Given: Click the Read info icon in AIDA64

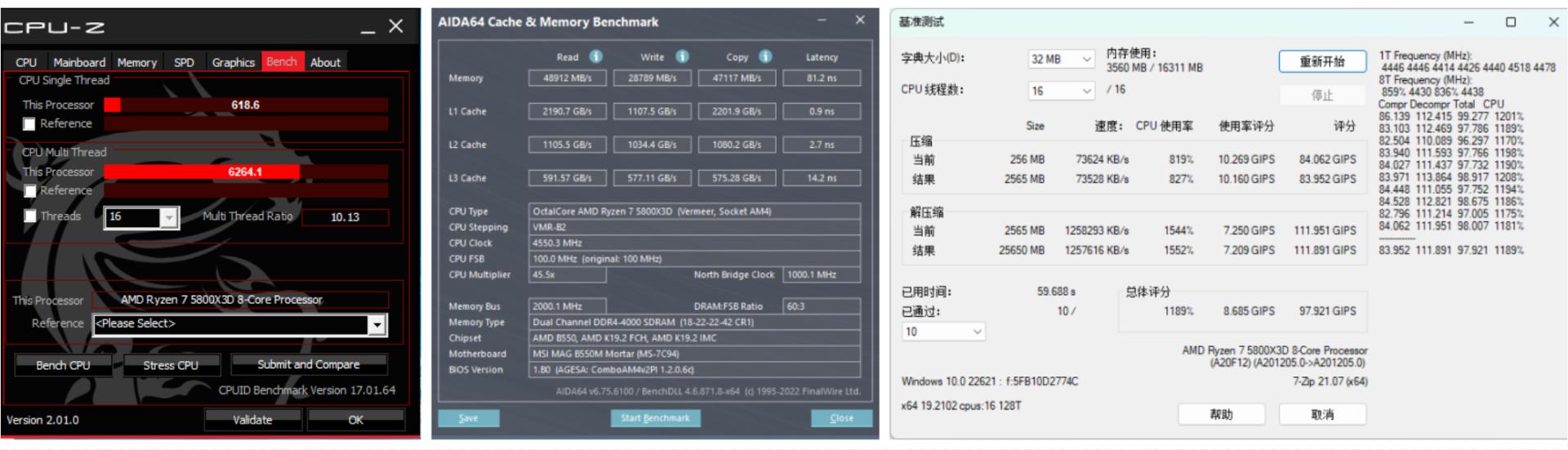Looking at the screenshot, I should tap(596, 56).
